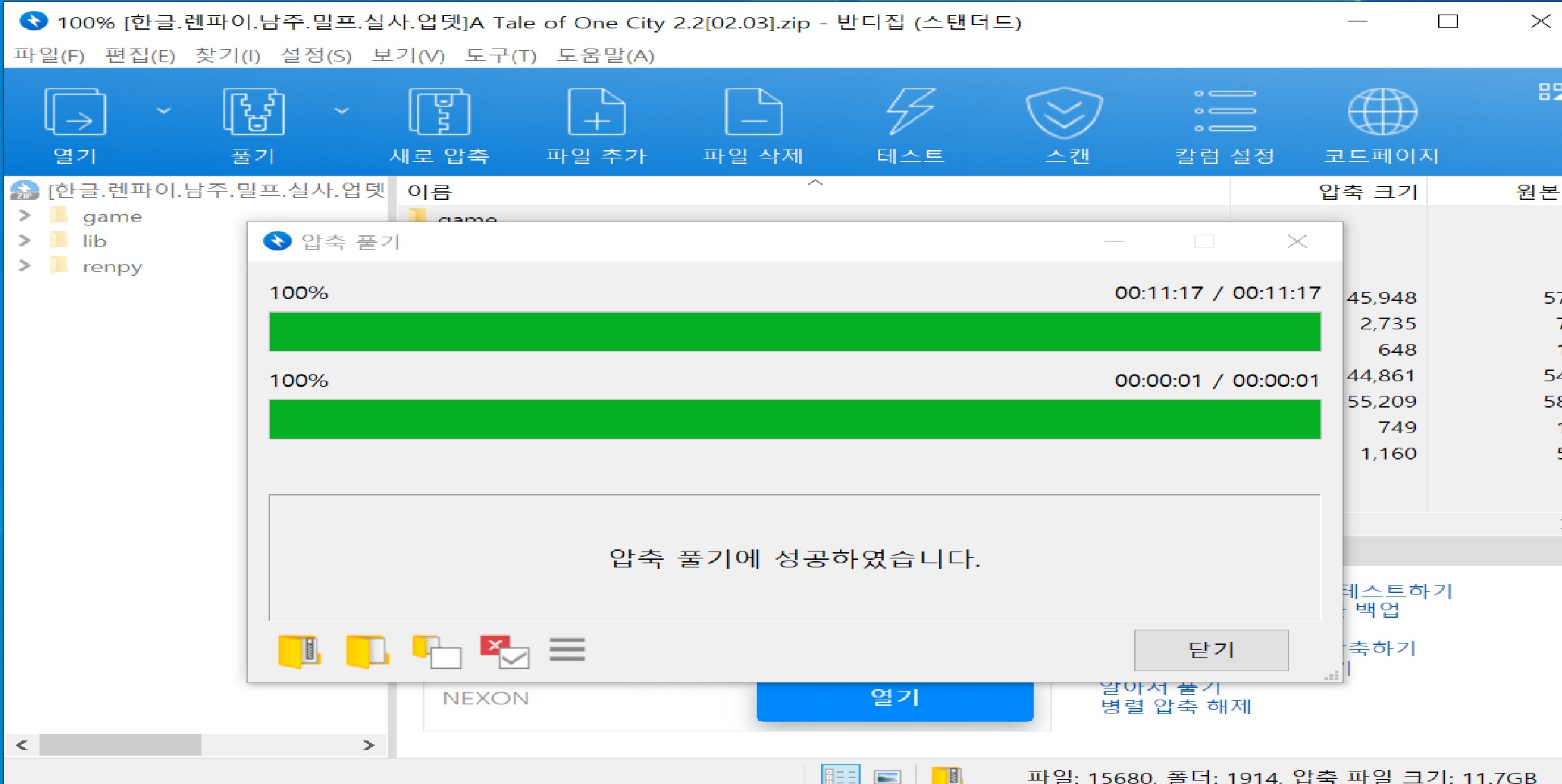Click the left pane horizontal scrollbar
The image size is (1562, 784).
click(x=120, y=745)
